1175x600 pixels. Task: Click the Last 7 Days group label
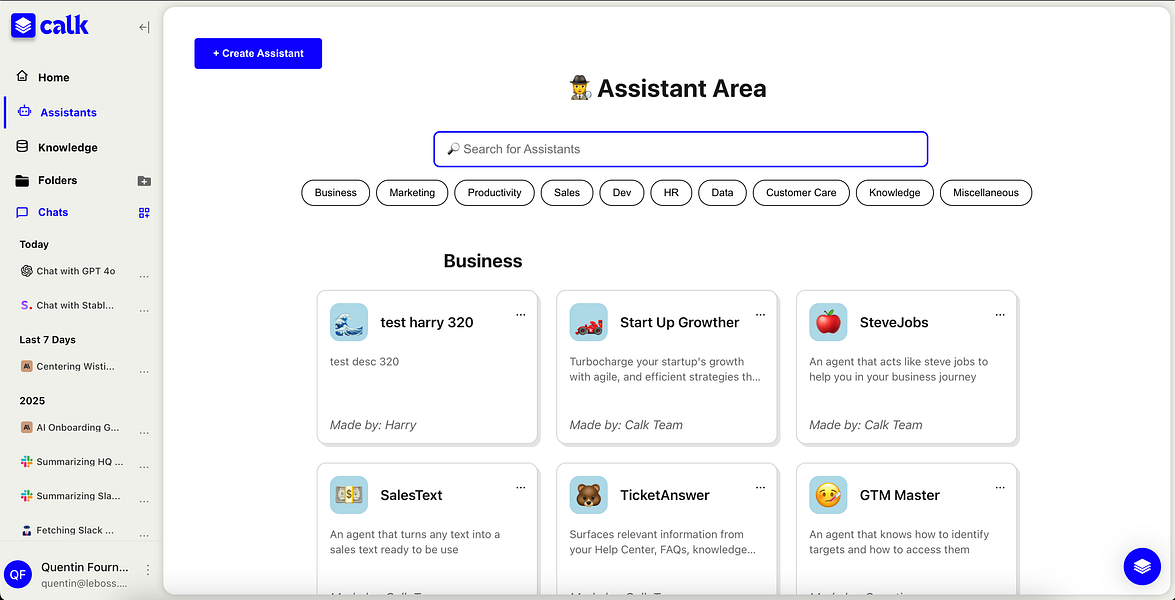(47, 340)
